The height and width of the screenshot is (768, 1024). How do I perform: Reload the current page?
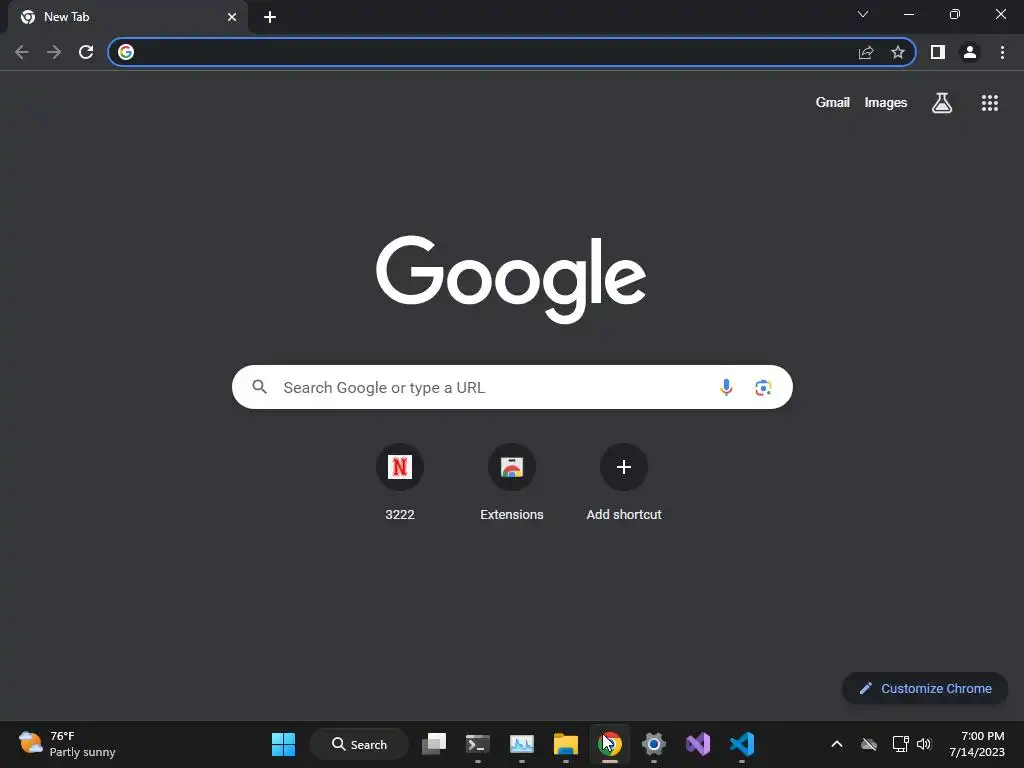click(x=86, y=52)
